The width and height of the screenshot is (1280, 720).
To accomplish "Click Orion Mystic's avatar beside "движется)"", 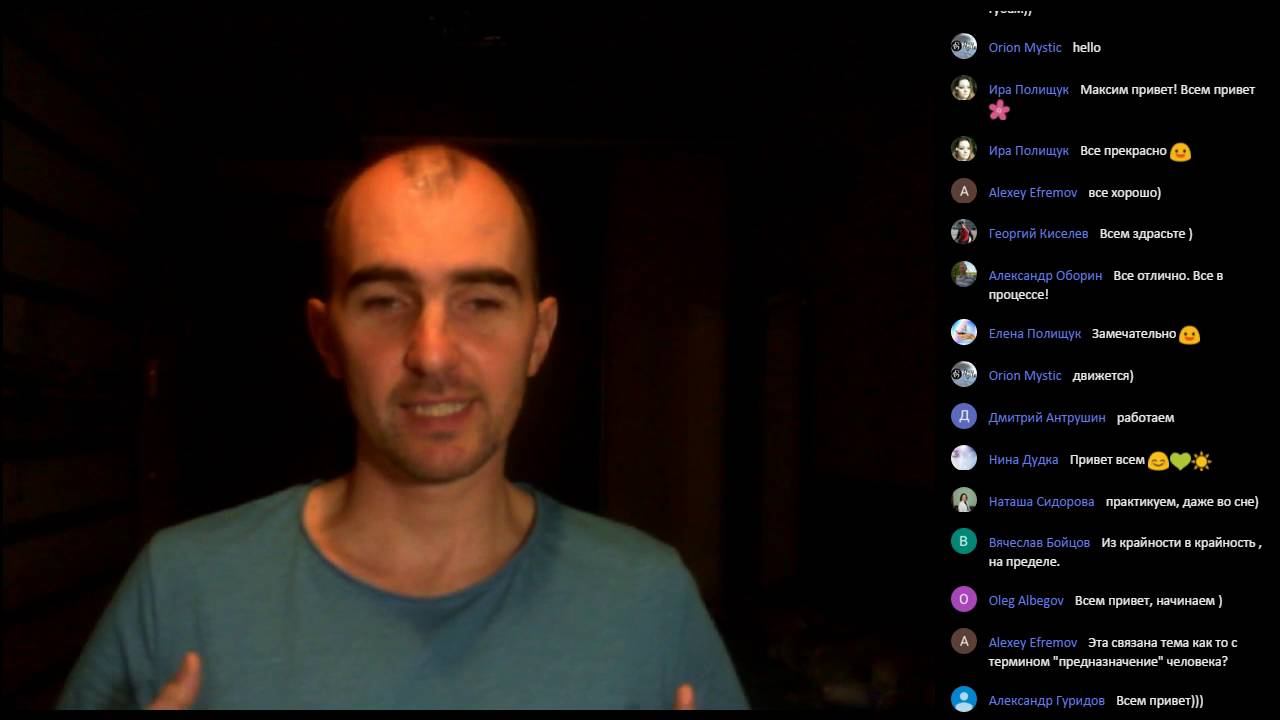I will [x=963, y=374].
